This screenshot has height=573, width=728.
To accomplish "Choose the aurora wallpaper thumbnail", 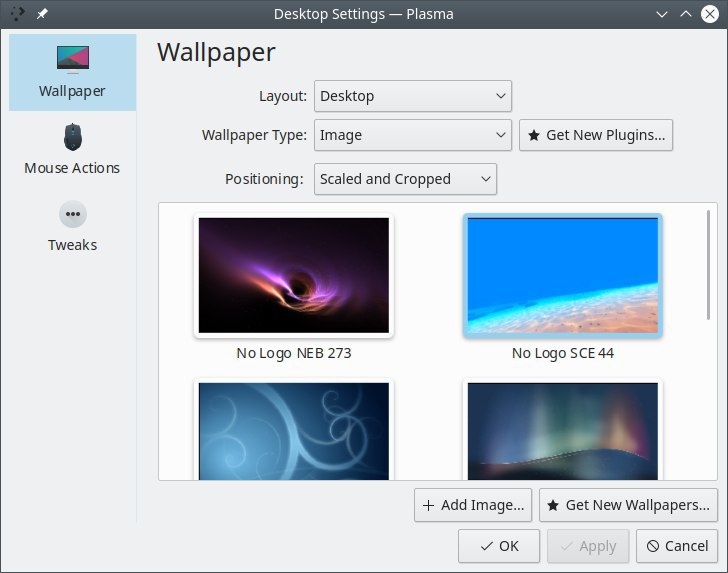I will coord(563,431).
